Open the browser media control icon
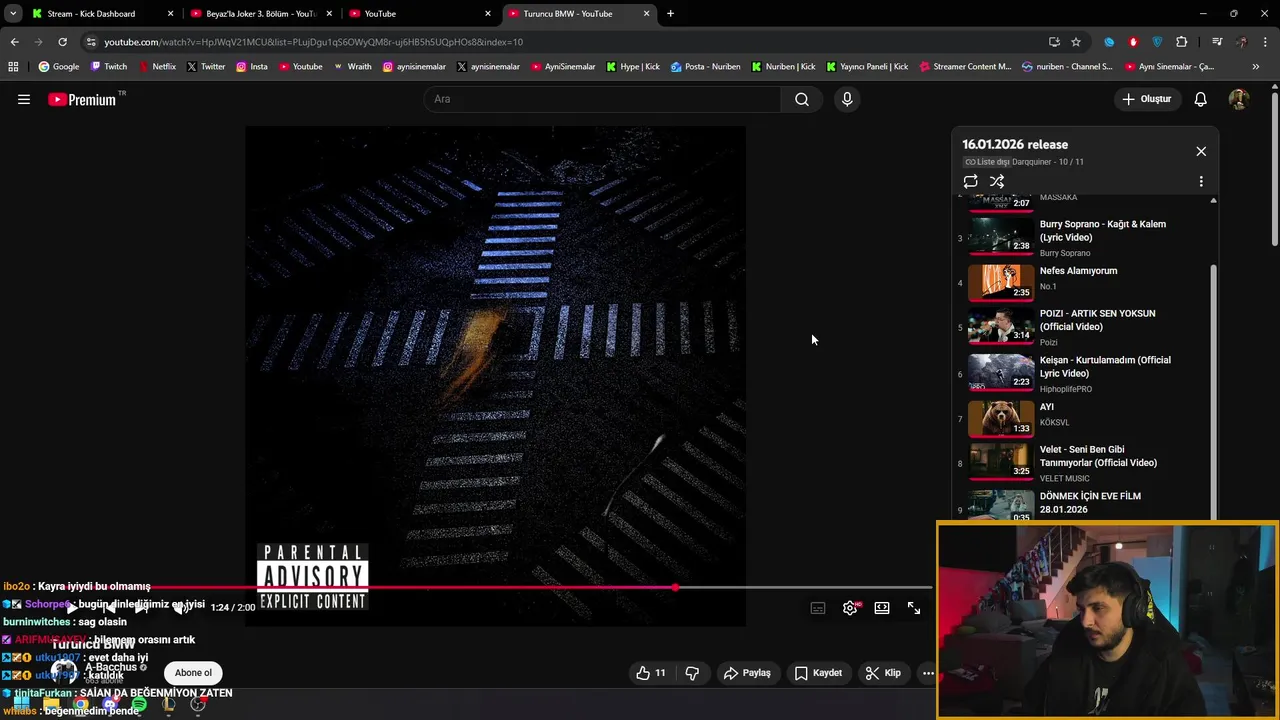Viewport: 1280px width, 720px height. click(x=1217, y=42)
